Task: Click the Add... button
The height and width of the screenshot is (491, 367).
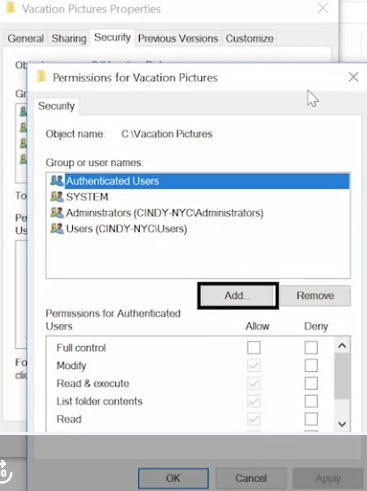Action: [238, 296]
